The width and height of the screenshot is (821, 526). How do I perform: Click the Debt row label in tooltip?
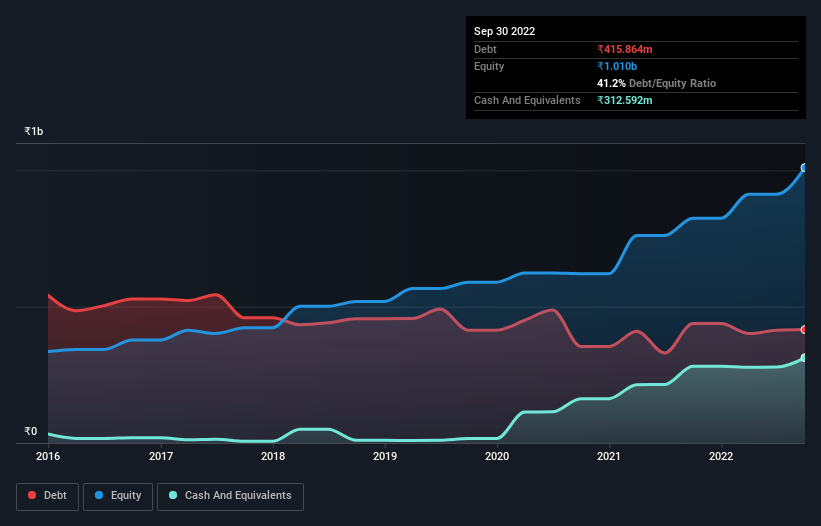(485, 49)
